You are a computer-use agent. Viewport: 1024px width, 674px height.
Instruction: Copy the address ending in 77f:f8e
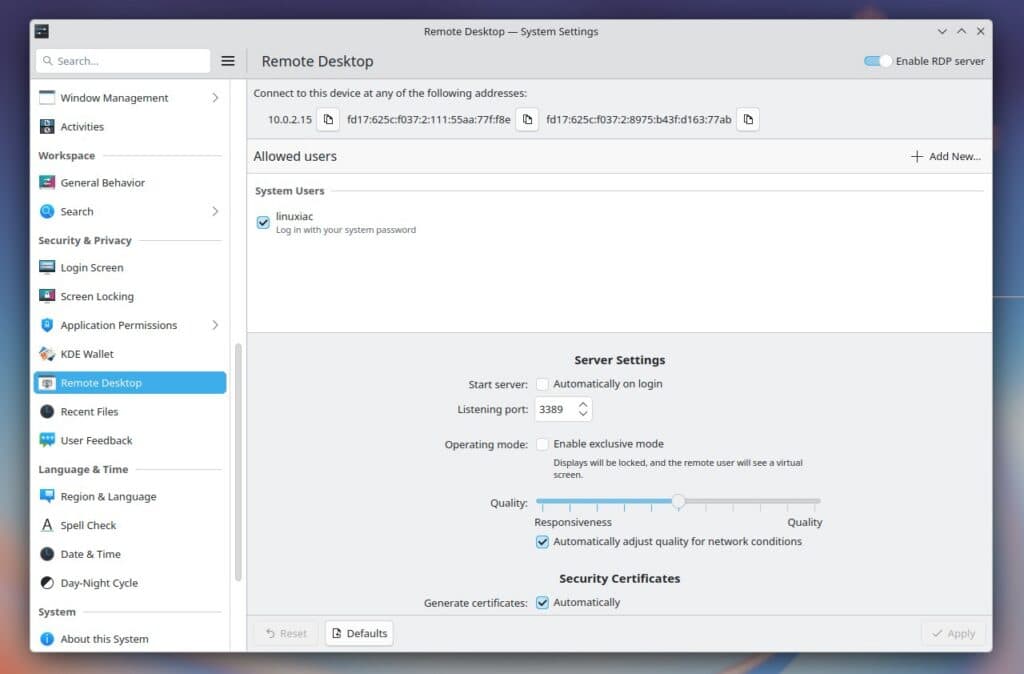[527, 120]
